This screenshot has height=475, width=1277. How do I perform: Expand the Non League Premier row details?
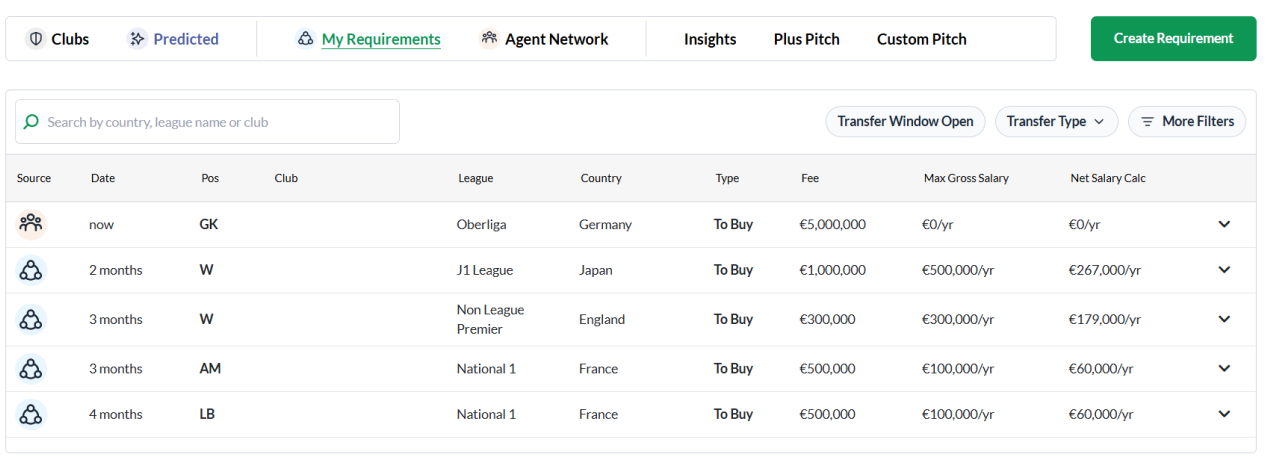point(1224,319)
